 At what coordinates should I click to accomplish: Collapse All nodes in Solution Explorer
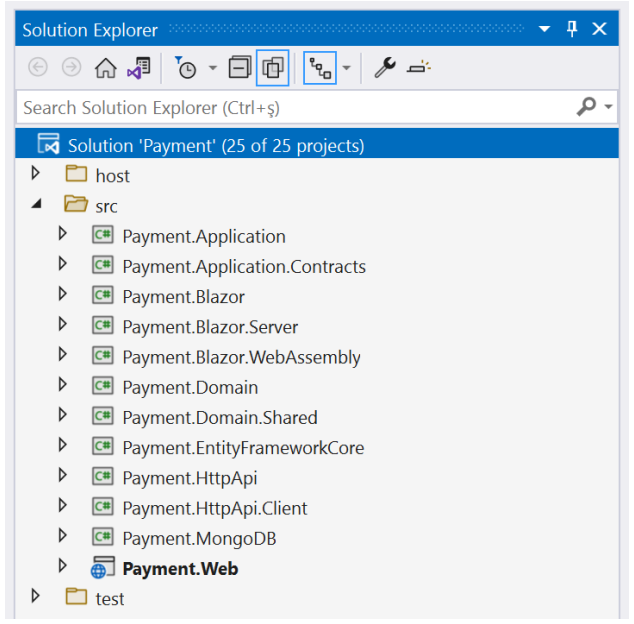tap(240, 68)
